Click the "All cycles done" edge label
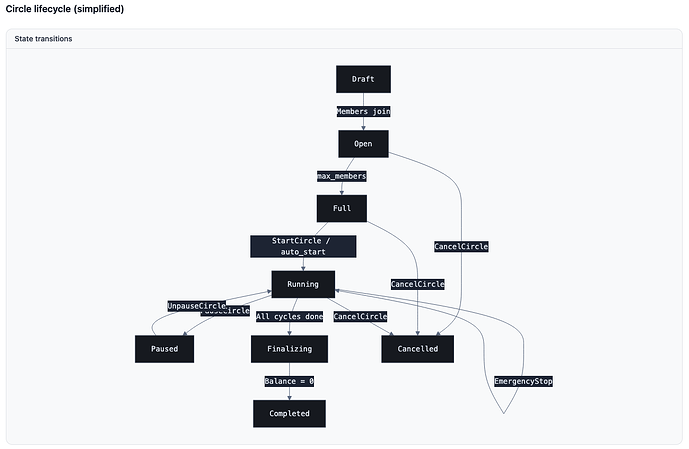 click(x=289, y=317)
